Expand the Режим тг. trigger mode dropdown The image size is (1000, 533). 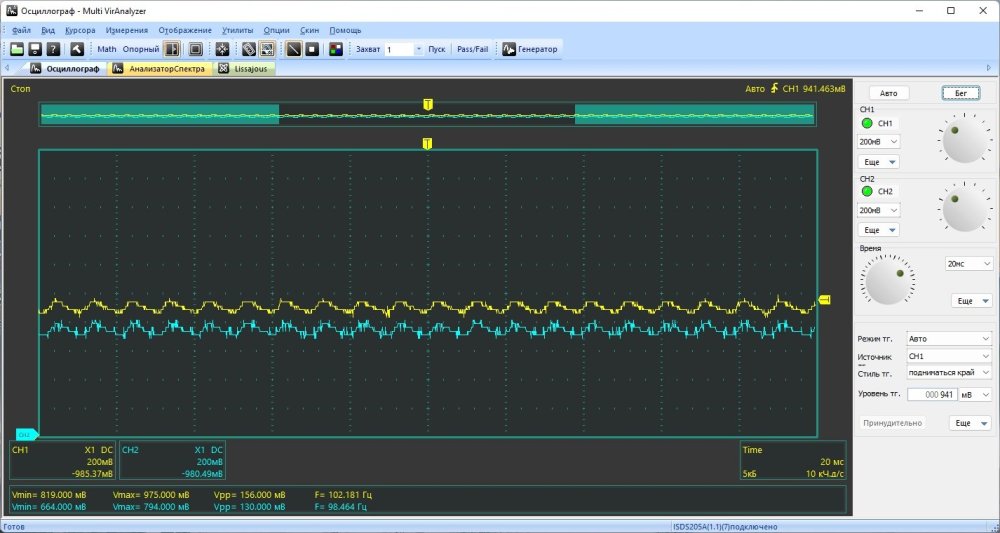click(x=948, y=338)
